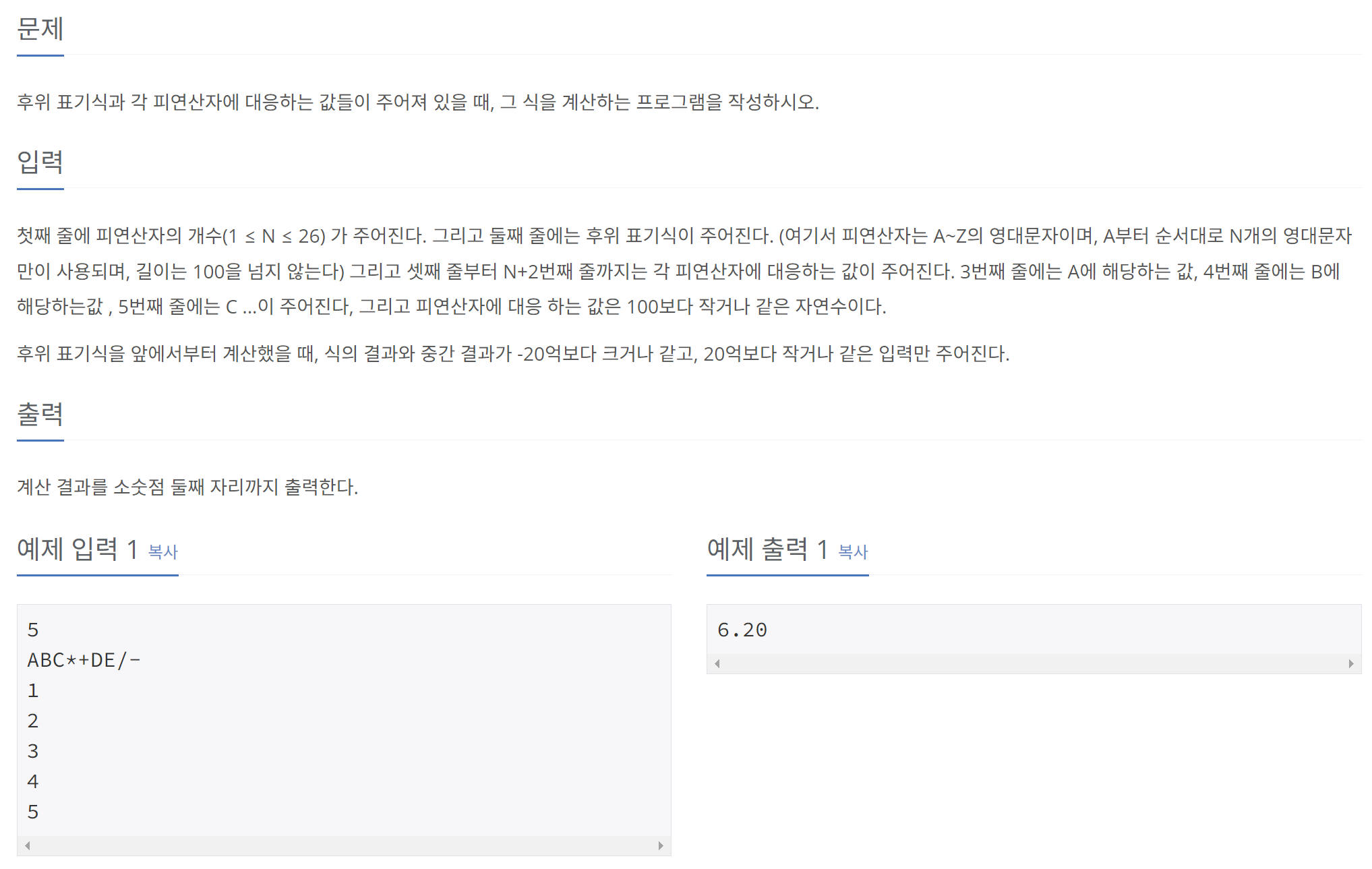Click the -20억 range constraint sentence

(513, 353)
